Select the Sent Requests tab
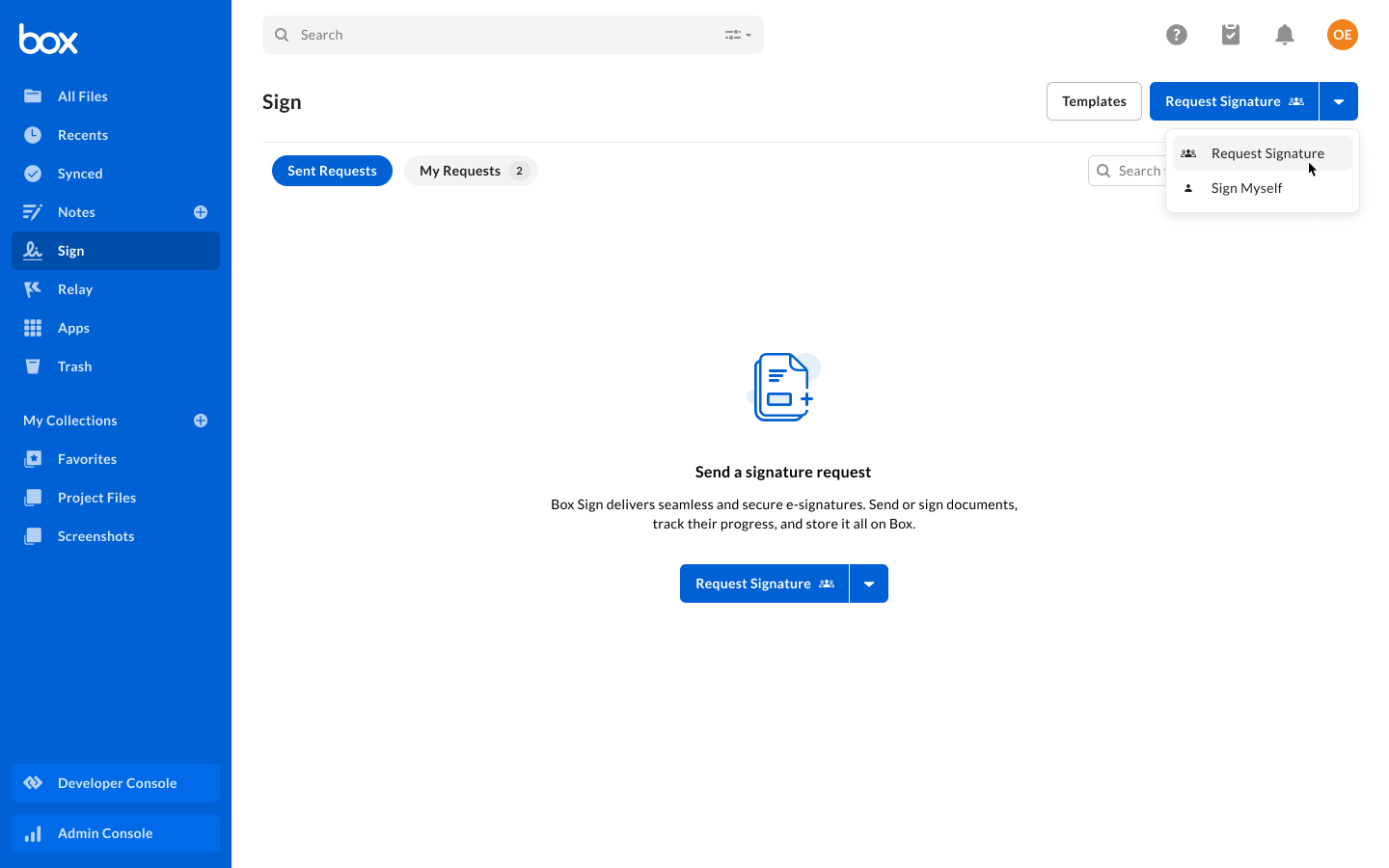The image size is (1389, 868). coord(332,171)
